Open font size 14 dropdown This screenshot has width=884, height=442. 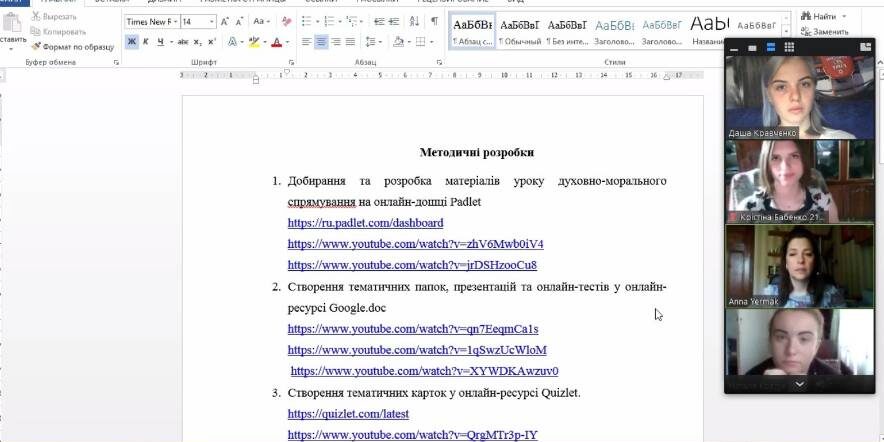coord(212,22)
